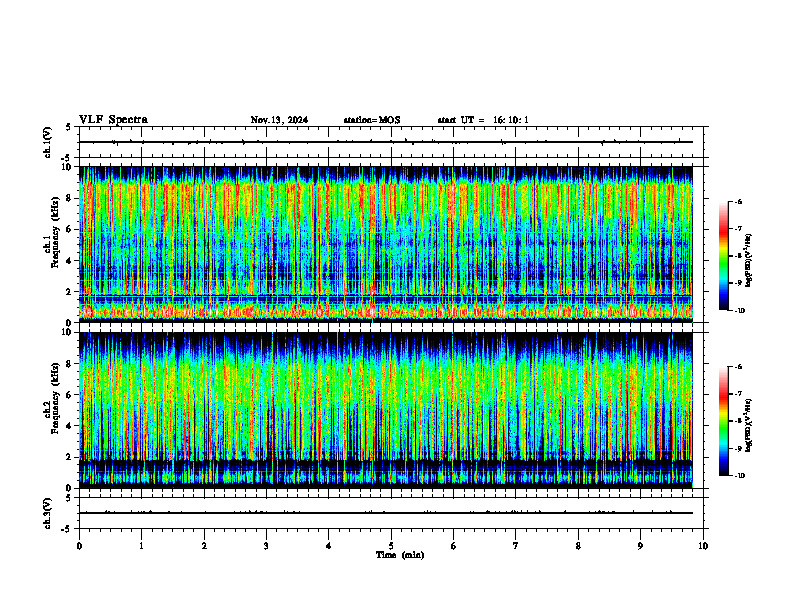The image size is (792, 612).
Task: Click the "-7" label on ch.2 color scale
Action: pyautogui.click(x=738, y=394)
